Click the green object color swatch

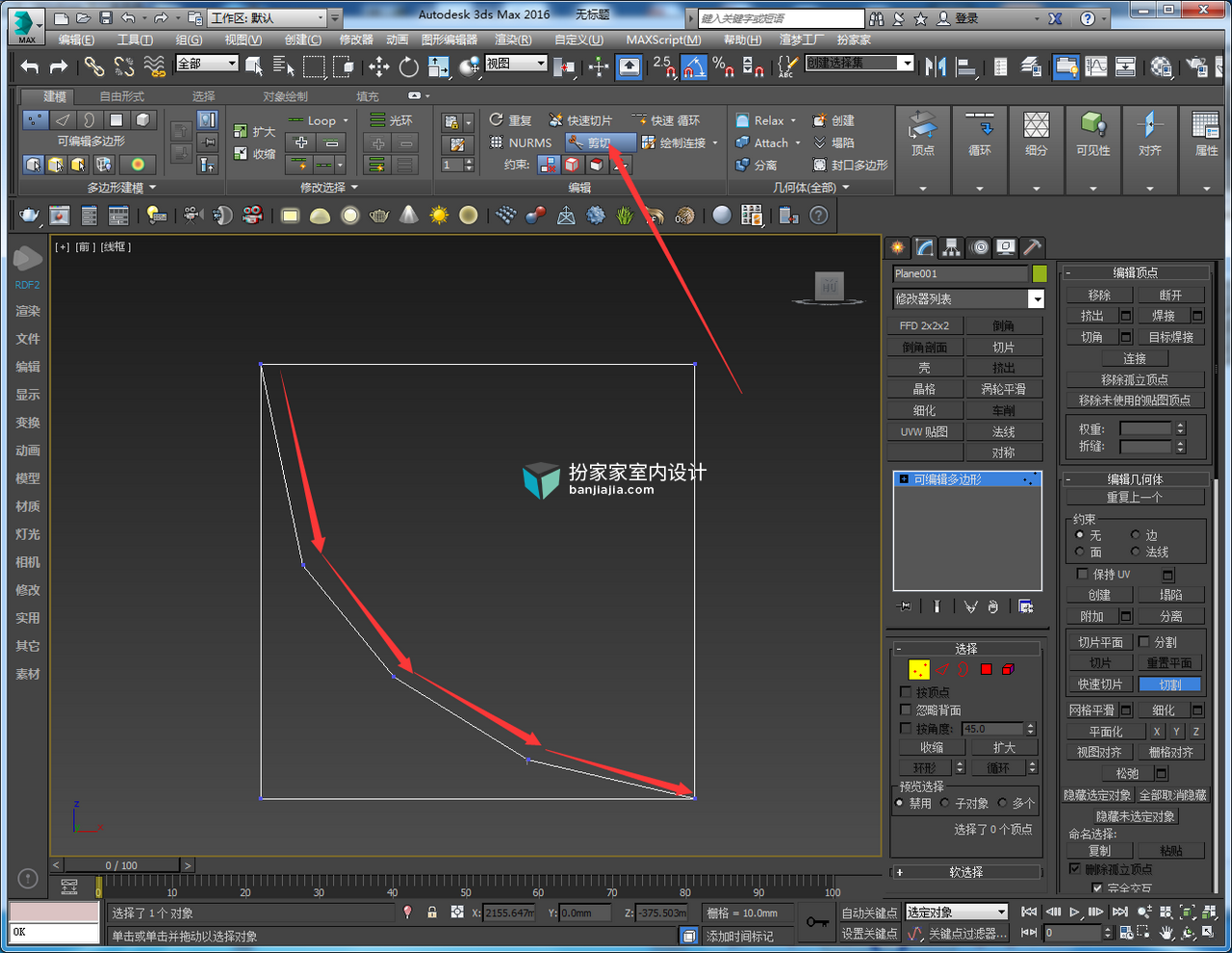point(1039,274)
